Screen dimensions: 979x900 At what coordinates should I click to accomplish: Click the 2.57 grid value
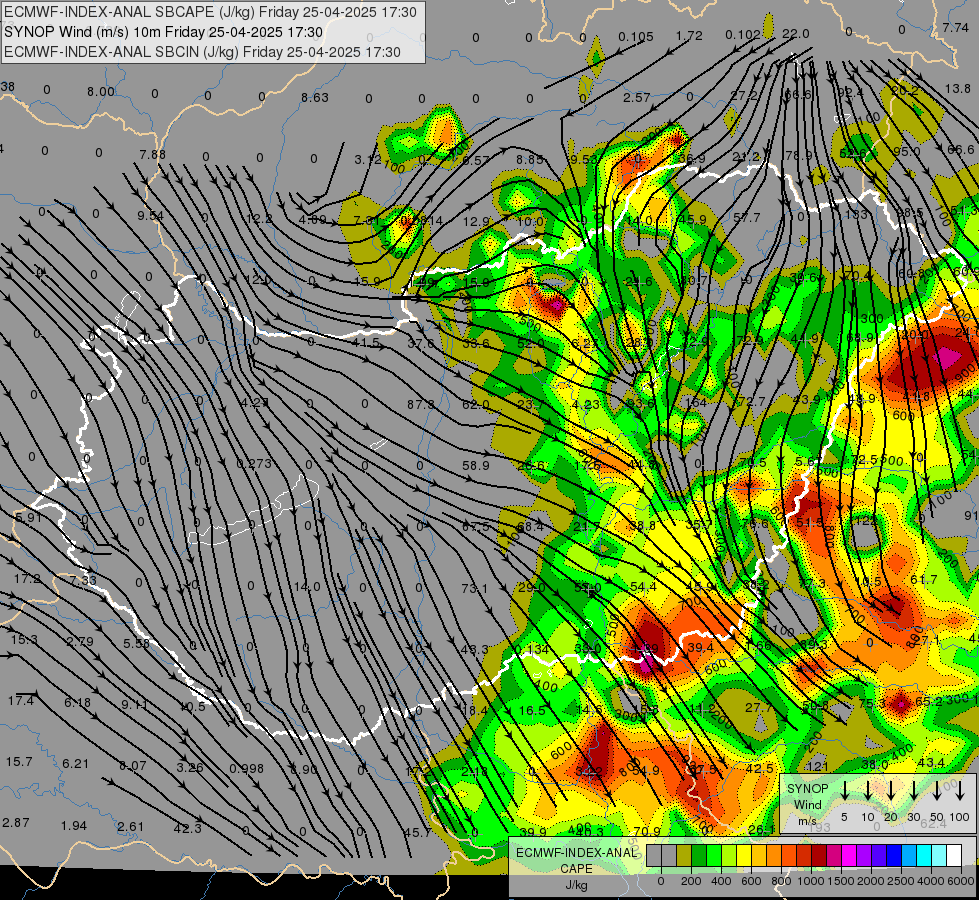(x=637, y=97)
